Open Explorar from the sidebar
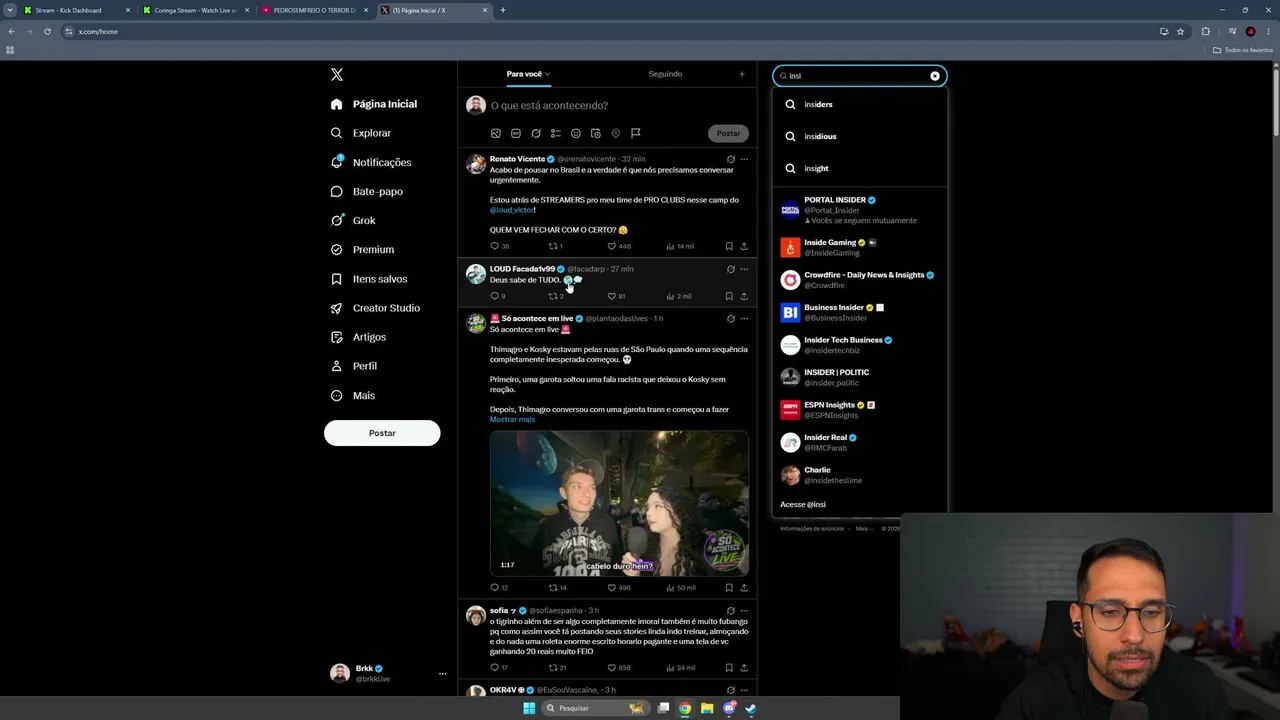The image size is (1280, 720). [361, 133]
